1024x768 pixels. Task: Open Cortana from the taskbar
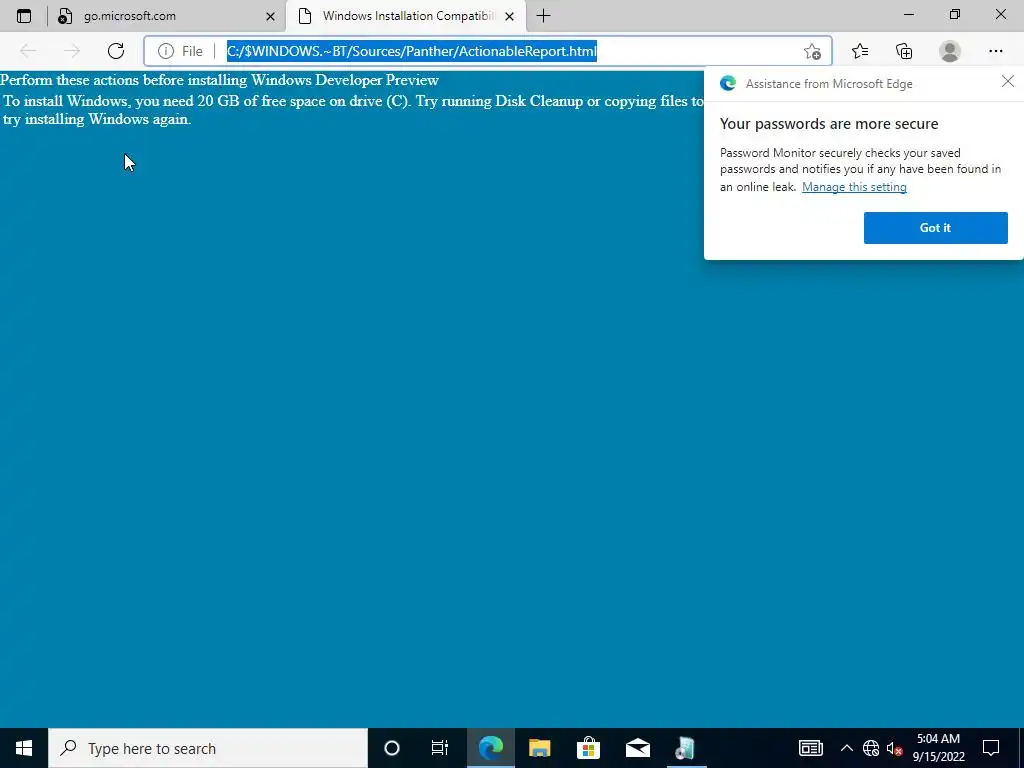tap(391, 748)
